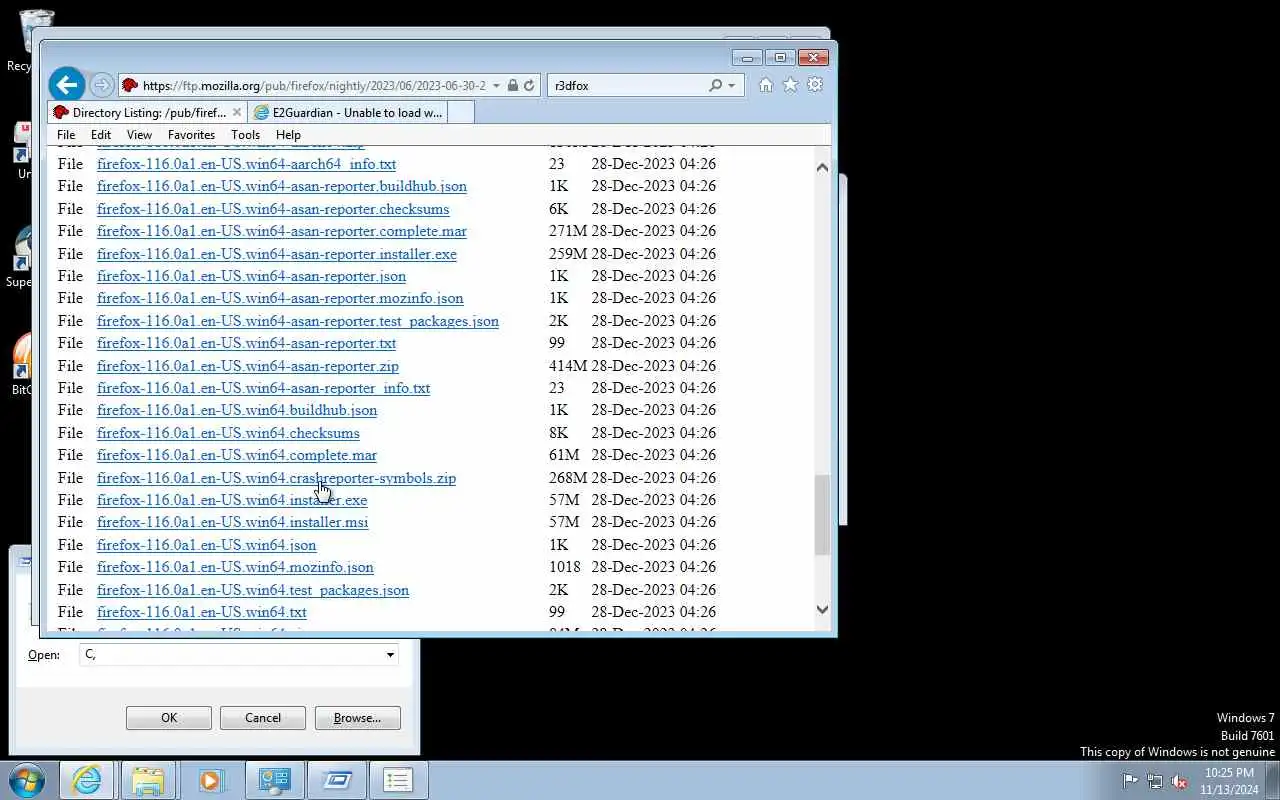Open the File menu
Image resolution: width=1280 pixels, height=800 pixels.
[x=66, y=135]
